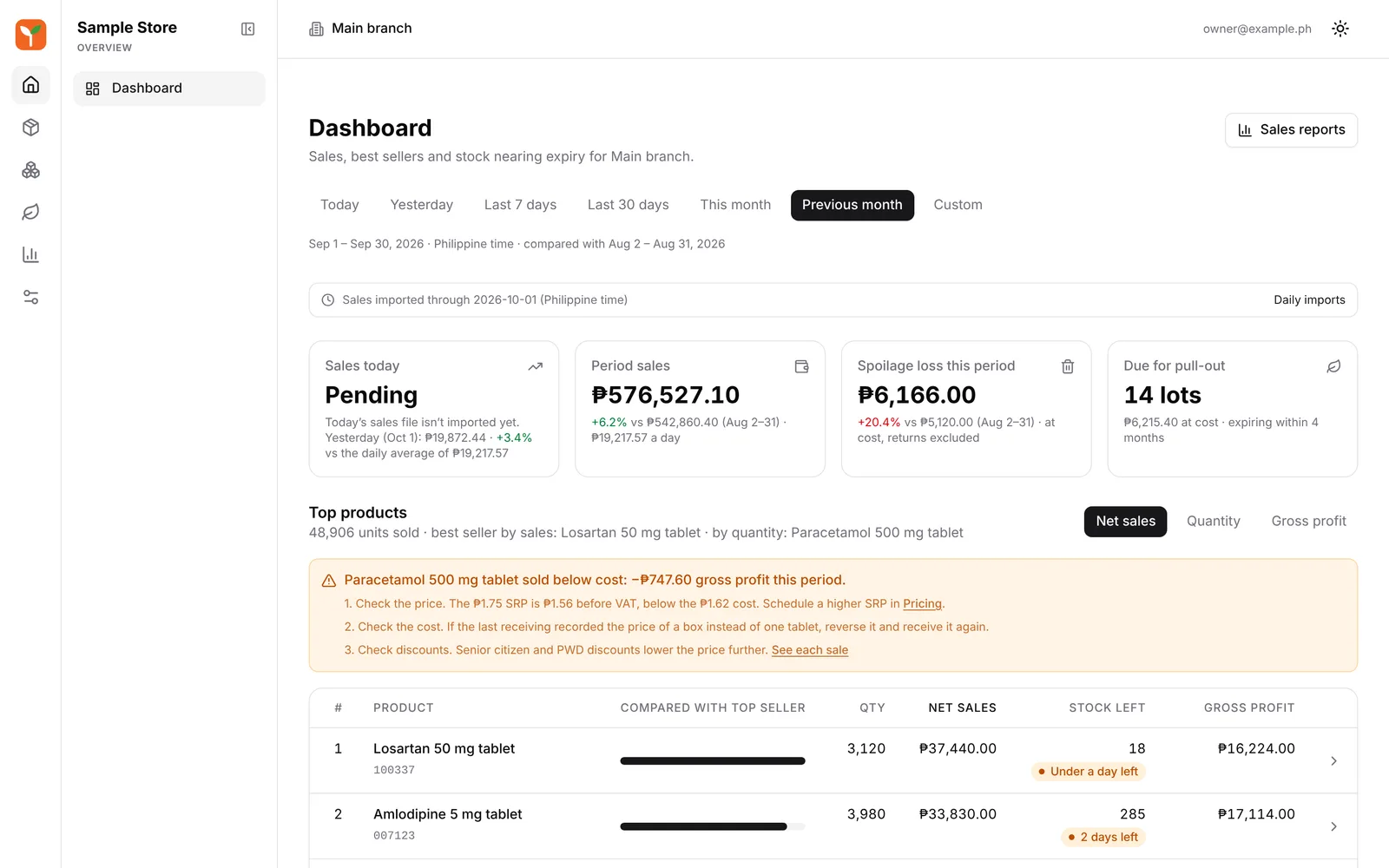Expand the Amlodipine 5 mg tablet row chevron
1389x868 pixels.
(x=1333, y=827)
